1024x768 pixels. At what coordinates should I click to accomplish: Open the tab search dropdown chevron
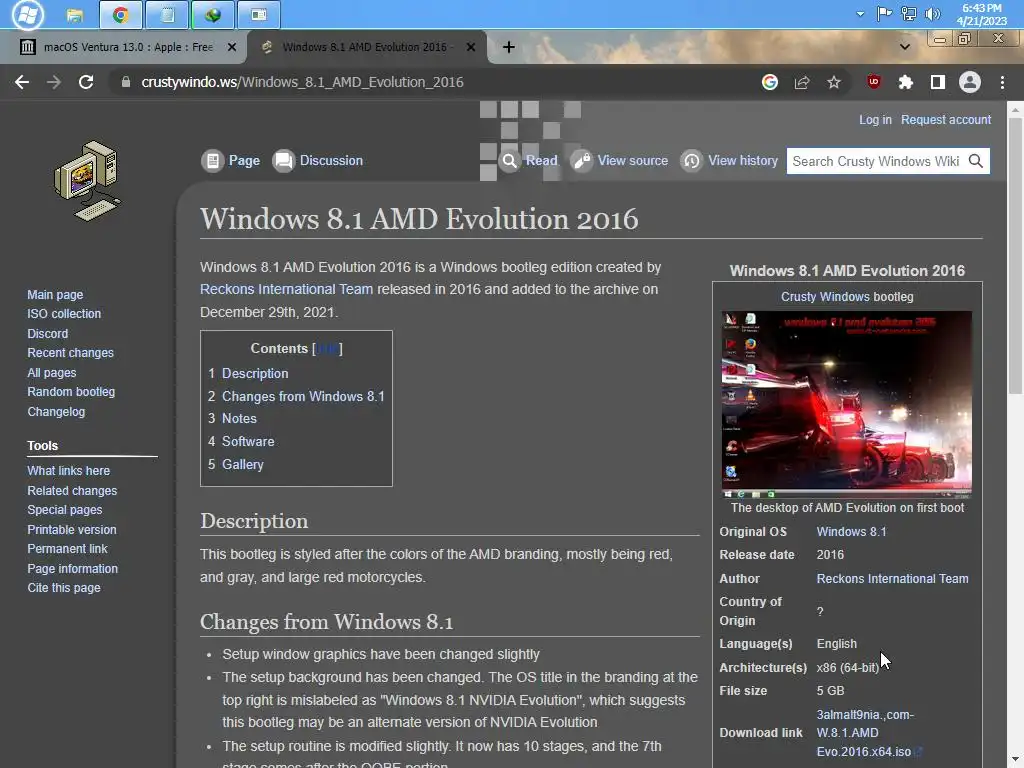click(904, 47)
